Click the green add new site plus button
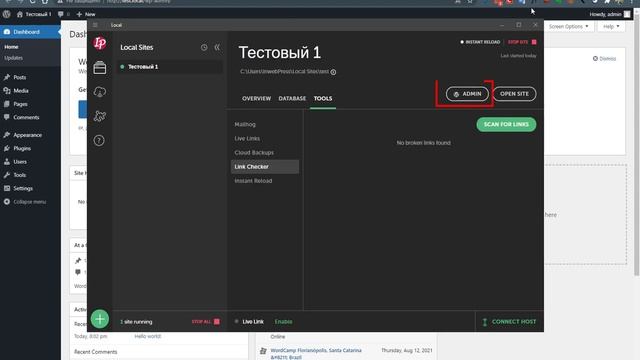640x360 pixels. tap(100, 319)
